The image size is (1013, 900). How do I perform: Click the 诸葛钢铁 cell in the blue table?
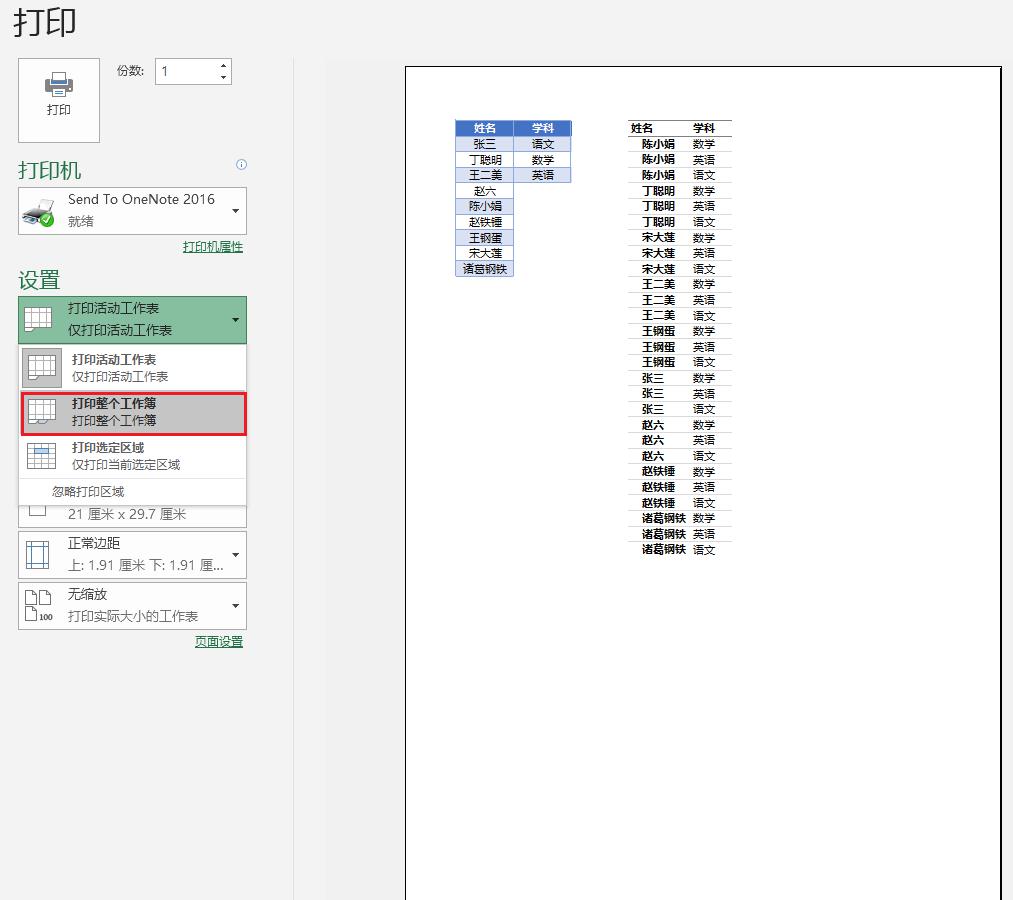pyautogui.click(x=485, y=269)
